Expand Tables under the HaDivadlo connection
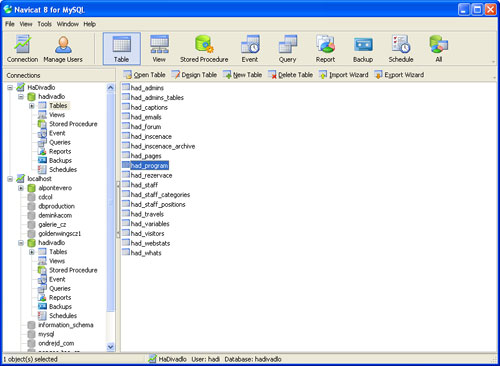 (32, 106)
